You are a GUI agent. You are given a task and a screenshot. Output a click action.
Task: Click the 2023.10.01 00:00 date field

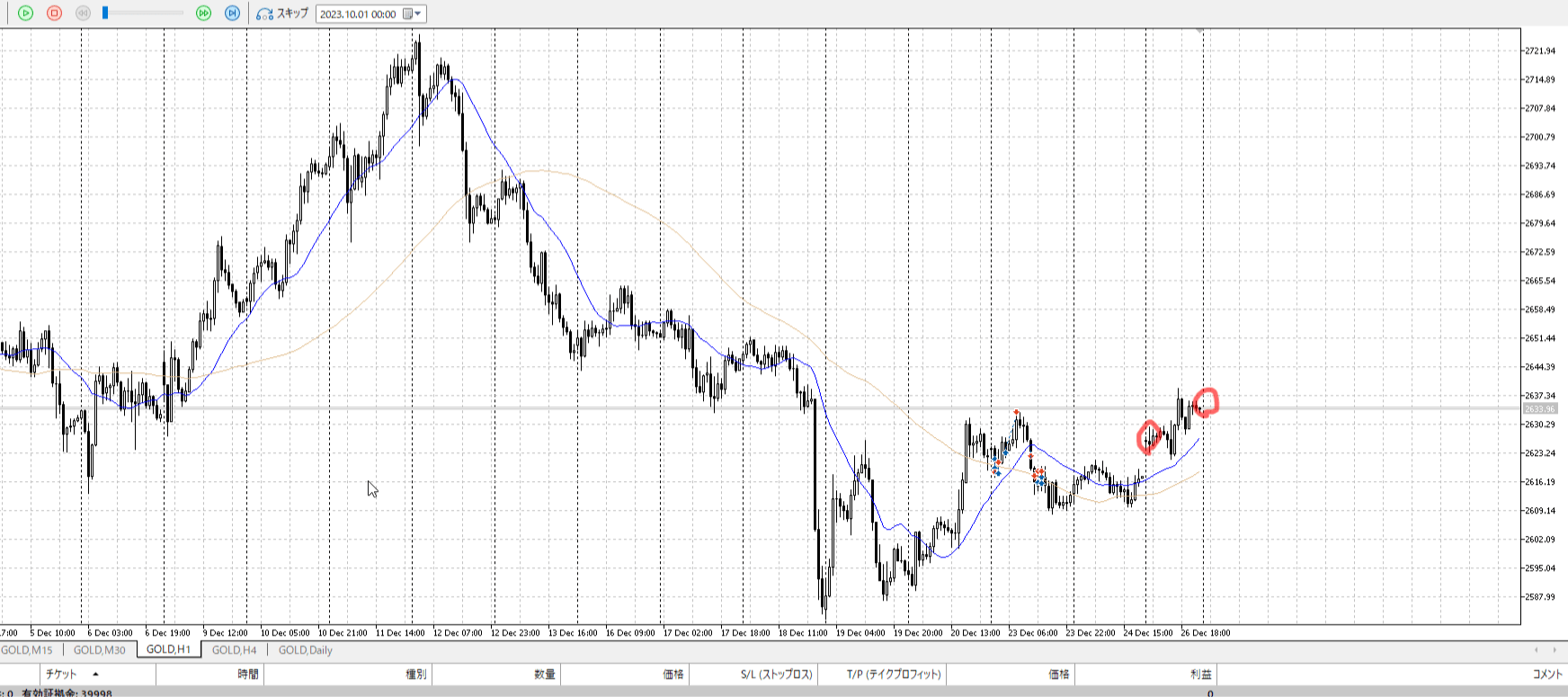(358, 14)
